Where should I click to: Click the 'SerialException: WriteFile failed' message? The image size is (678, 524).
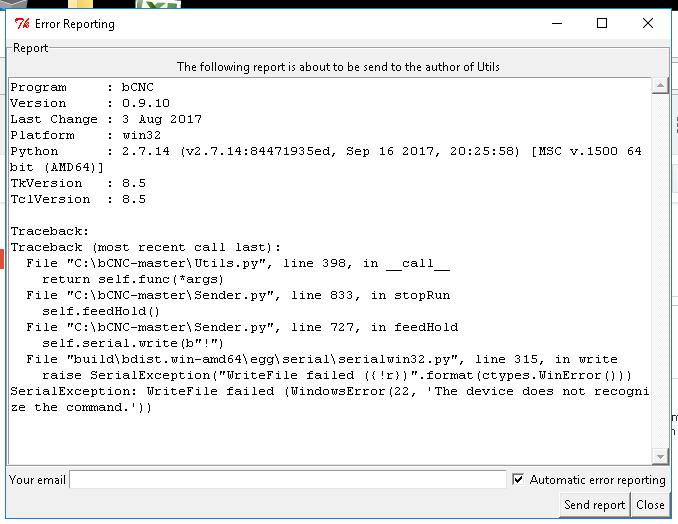point(329,399)
